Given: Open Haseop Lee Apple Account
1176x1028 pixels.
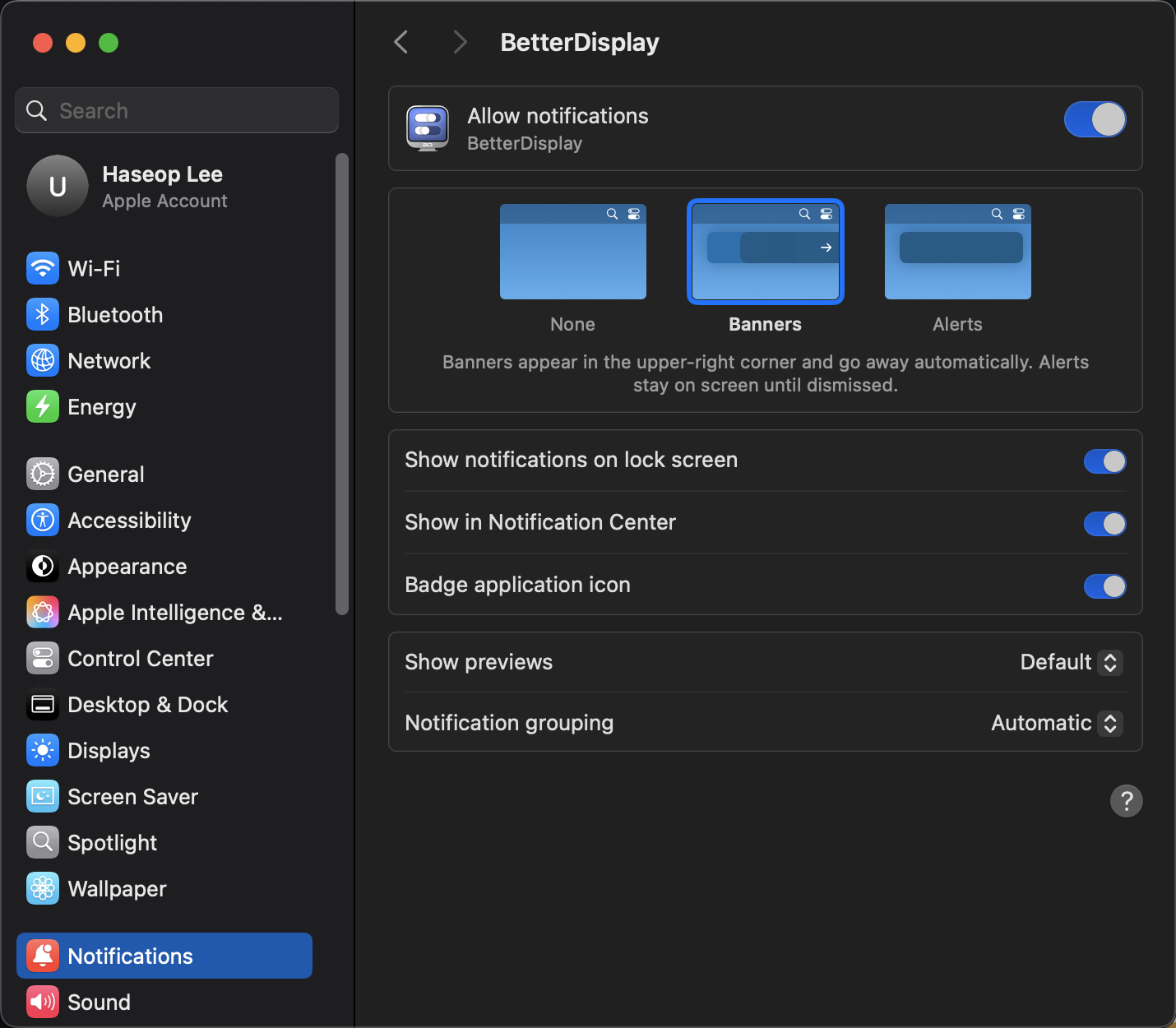Looking at the screenshot, I should [x=164, y=186].
